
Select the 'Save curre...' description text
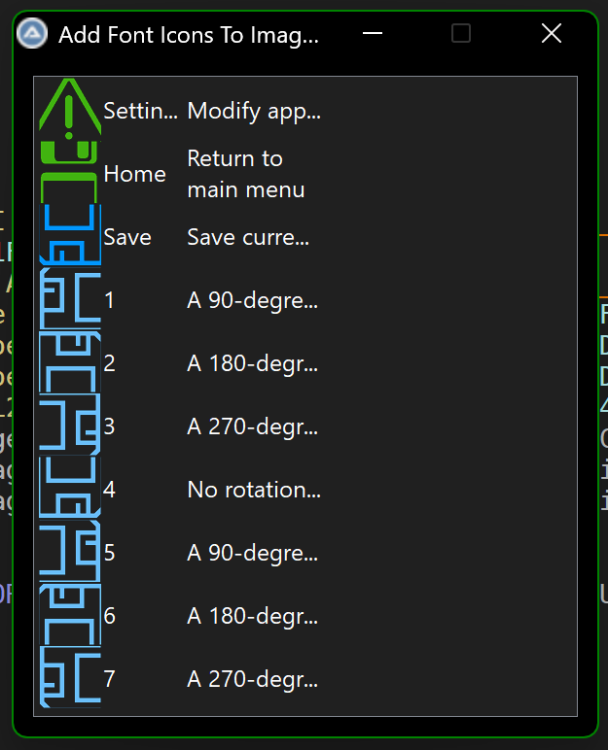pyautogui.click(x=248, y=237)
